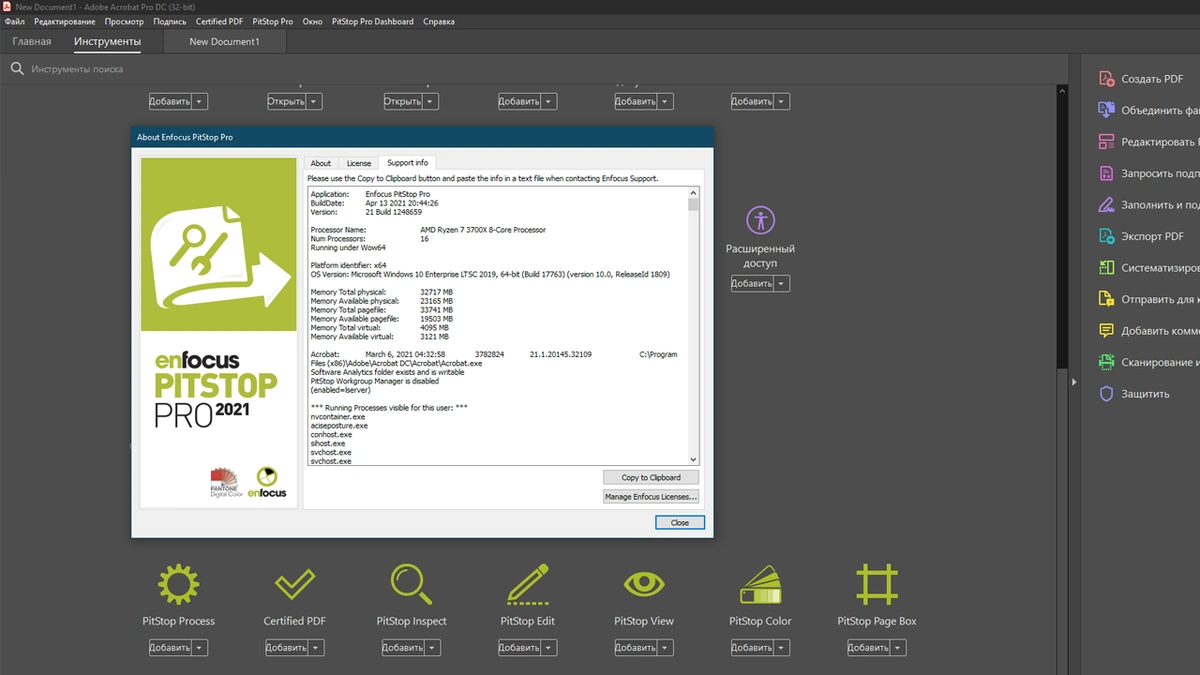
Task: Click the accessibility icon above Расширенный доступ
Action: 761,220
